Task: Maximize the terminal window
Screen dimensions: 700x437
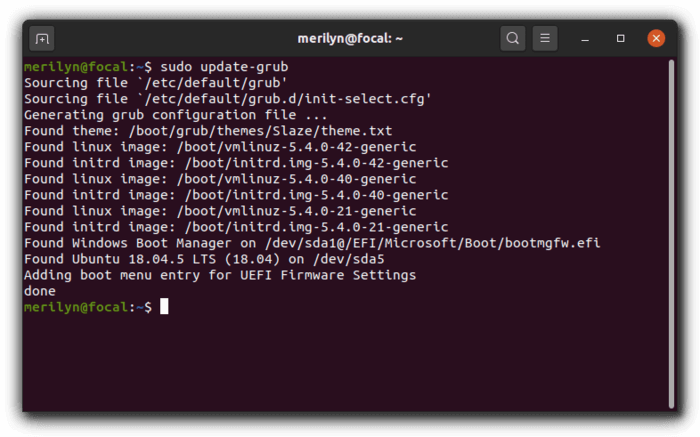Action: (621, 39)
